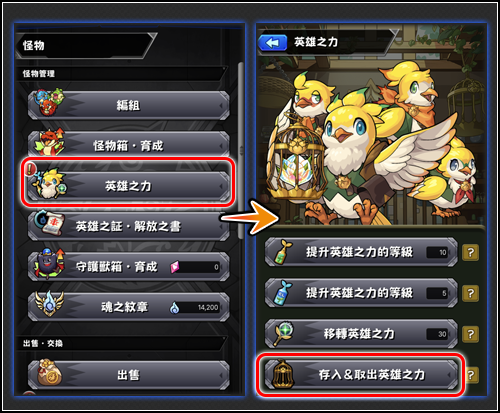This screenshot has width=500, height=413.
Task: Click help icon beside first level-up option
Action: 470,252
